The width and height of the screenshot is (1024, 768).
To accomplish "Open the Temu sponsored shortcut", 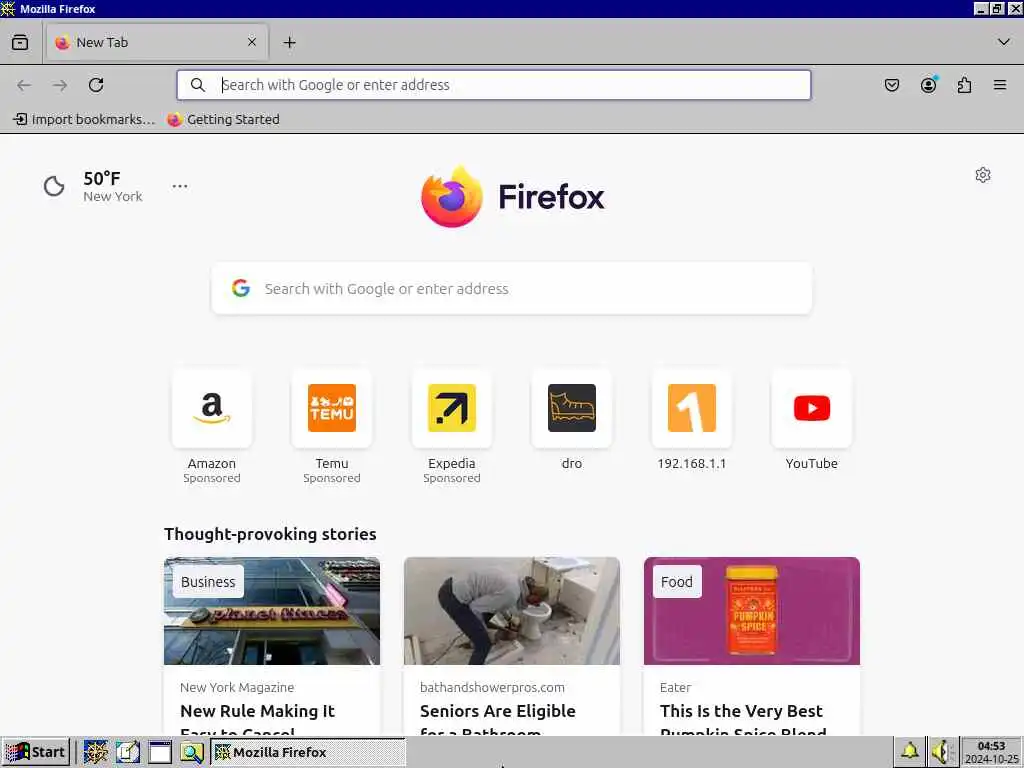I will pos(332,426).
